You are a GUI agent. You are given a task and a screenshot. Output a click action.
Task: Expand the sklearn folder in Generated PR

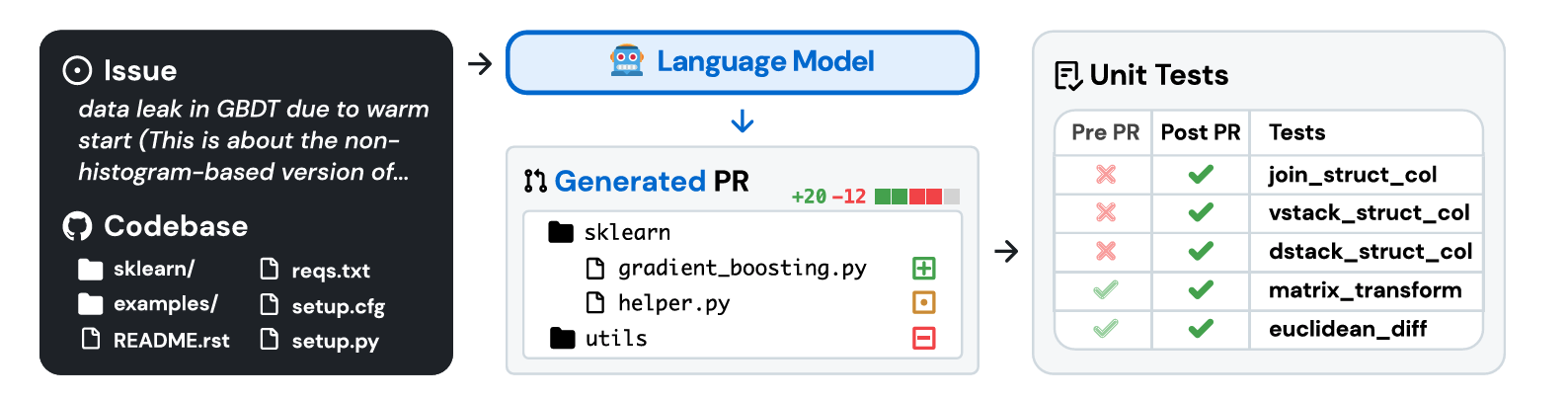coord(561,232)
